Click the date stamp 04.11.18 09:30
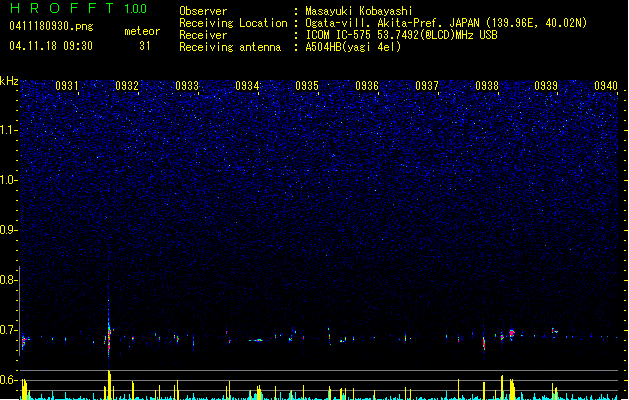Viewport: 629px width, 400px height. pos(51,46)
